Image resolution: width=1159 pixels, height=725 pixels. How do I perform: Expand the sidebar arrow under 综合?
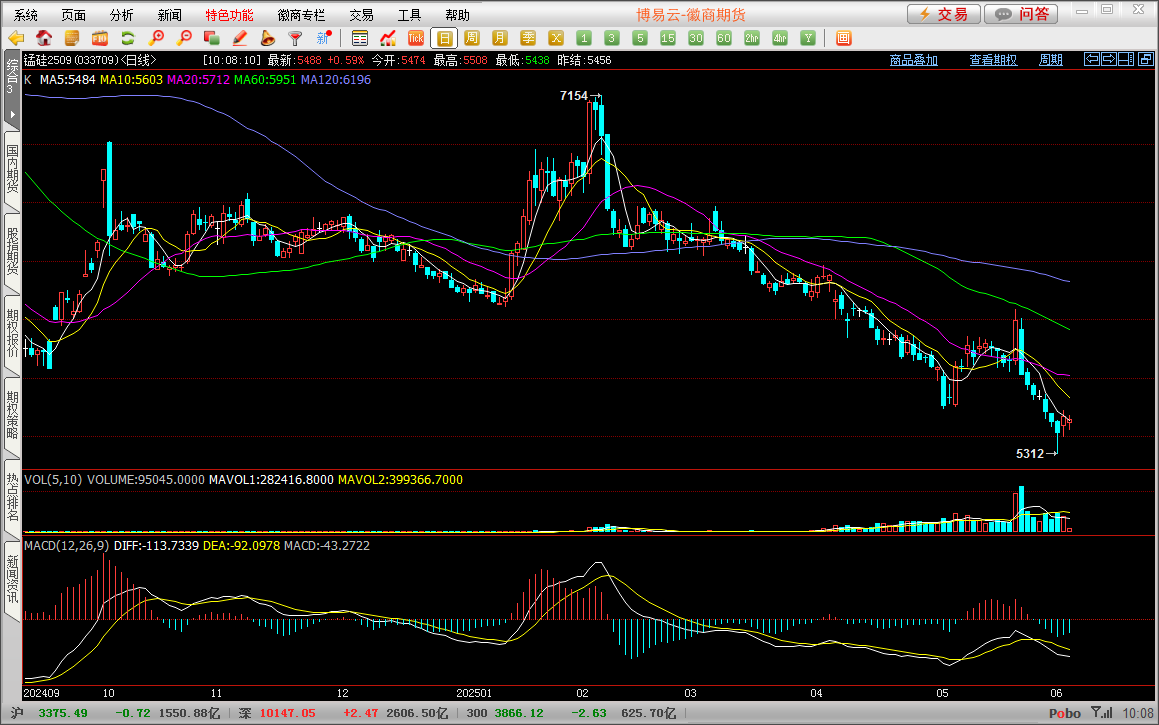pyautogui.click(x=12, y=115)
